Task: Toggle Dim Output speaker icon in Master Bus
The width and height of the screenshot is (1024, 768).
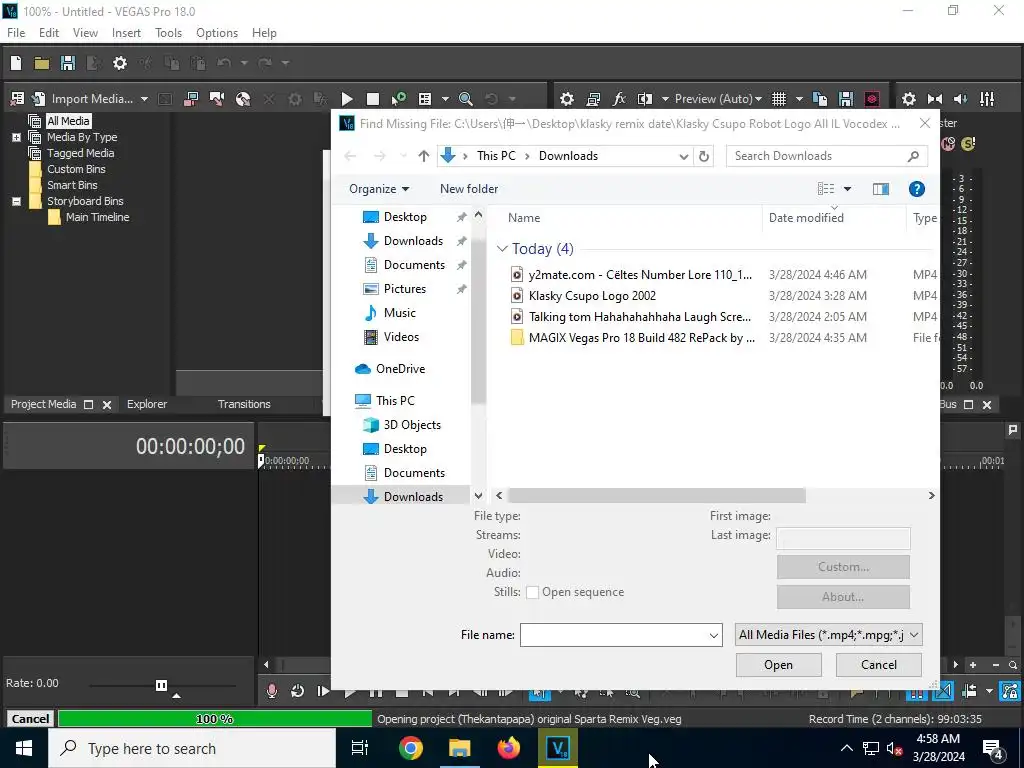Action: (x=961, y=99)
